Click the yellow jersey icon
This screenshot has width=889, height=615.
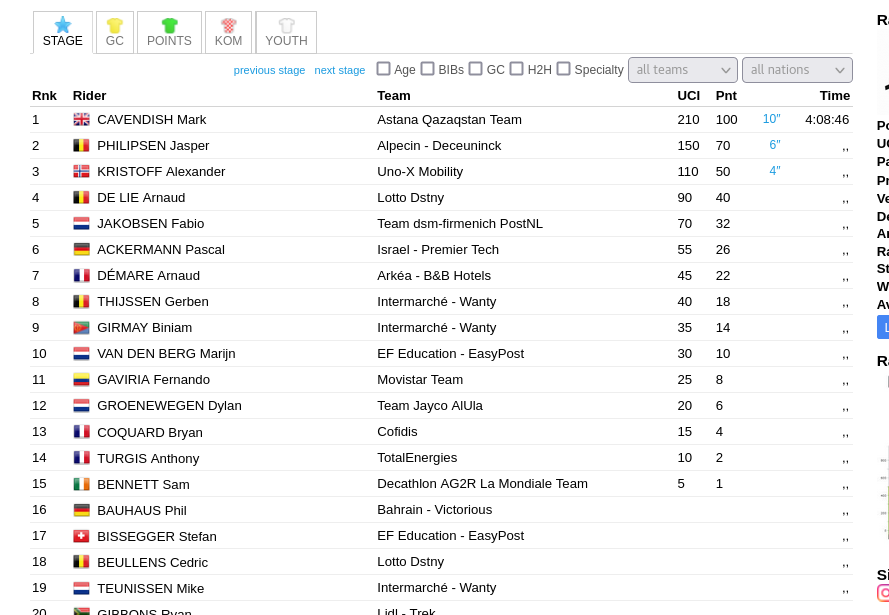point(115,25)
